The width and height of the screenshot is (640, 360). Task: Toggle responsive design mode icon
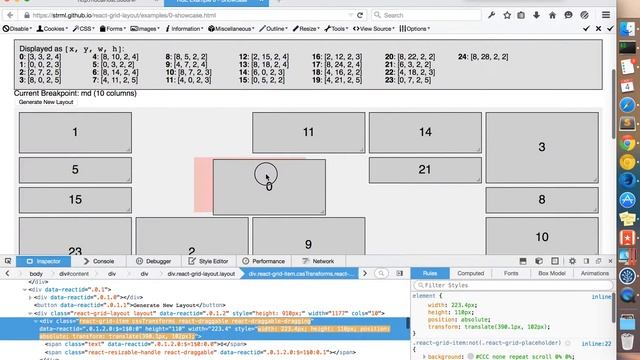(x=555, y=261)
